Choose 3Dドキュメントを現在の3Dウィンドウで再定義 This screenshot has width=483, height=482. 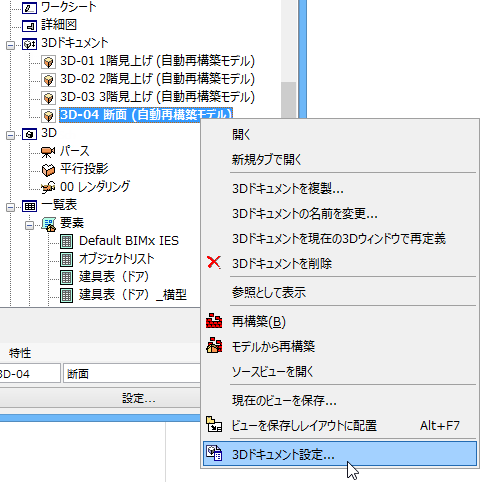coord(340,238)
